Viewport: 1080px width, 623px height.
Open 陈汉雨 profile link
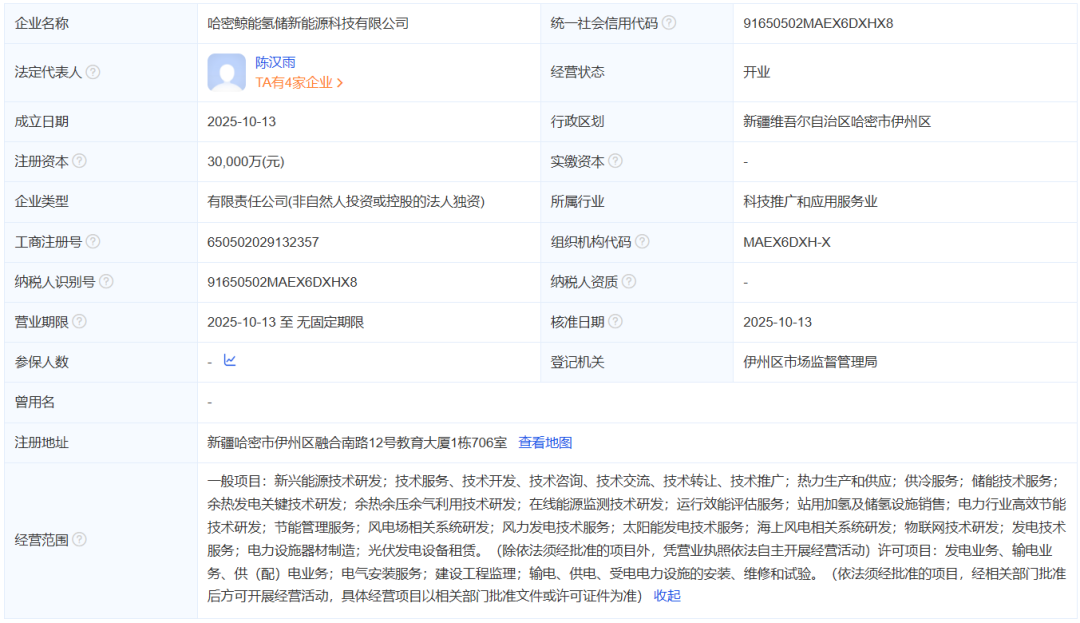click(x=275, y=62)
